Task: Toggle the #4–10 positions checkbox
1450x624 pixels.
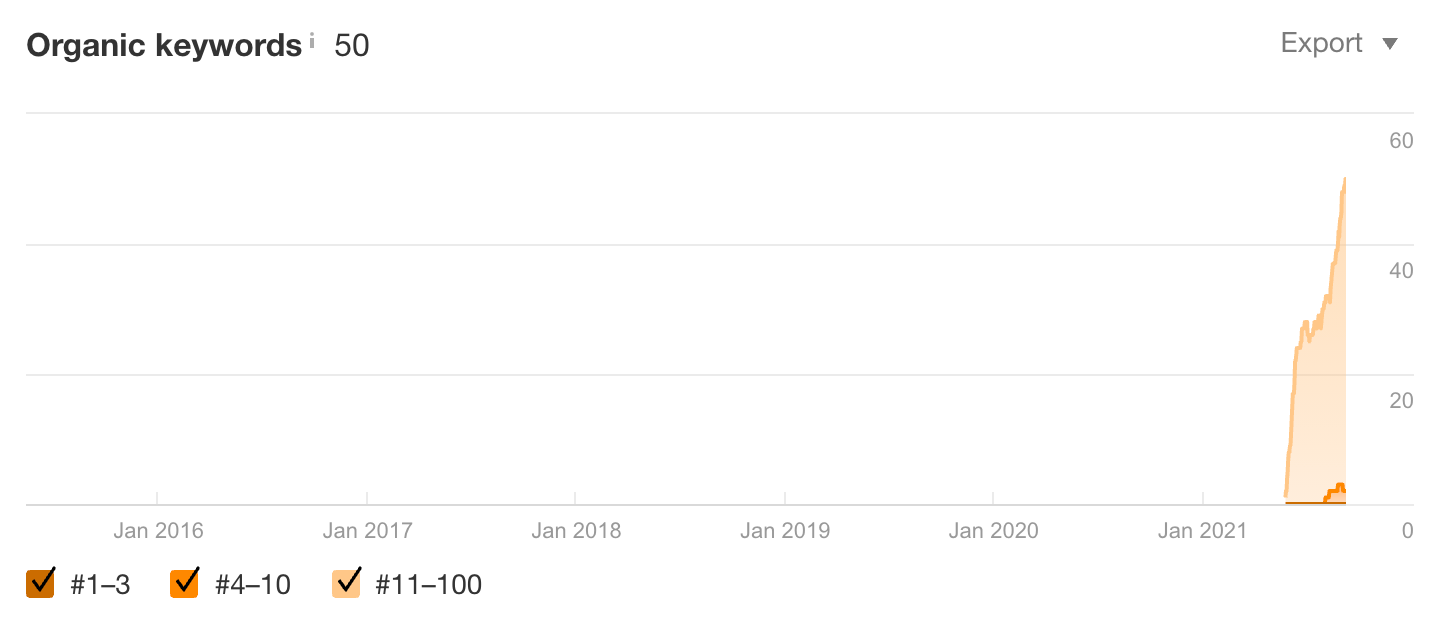Action: pos(185,582)
